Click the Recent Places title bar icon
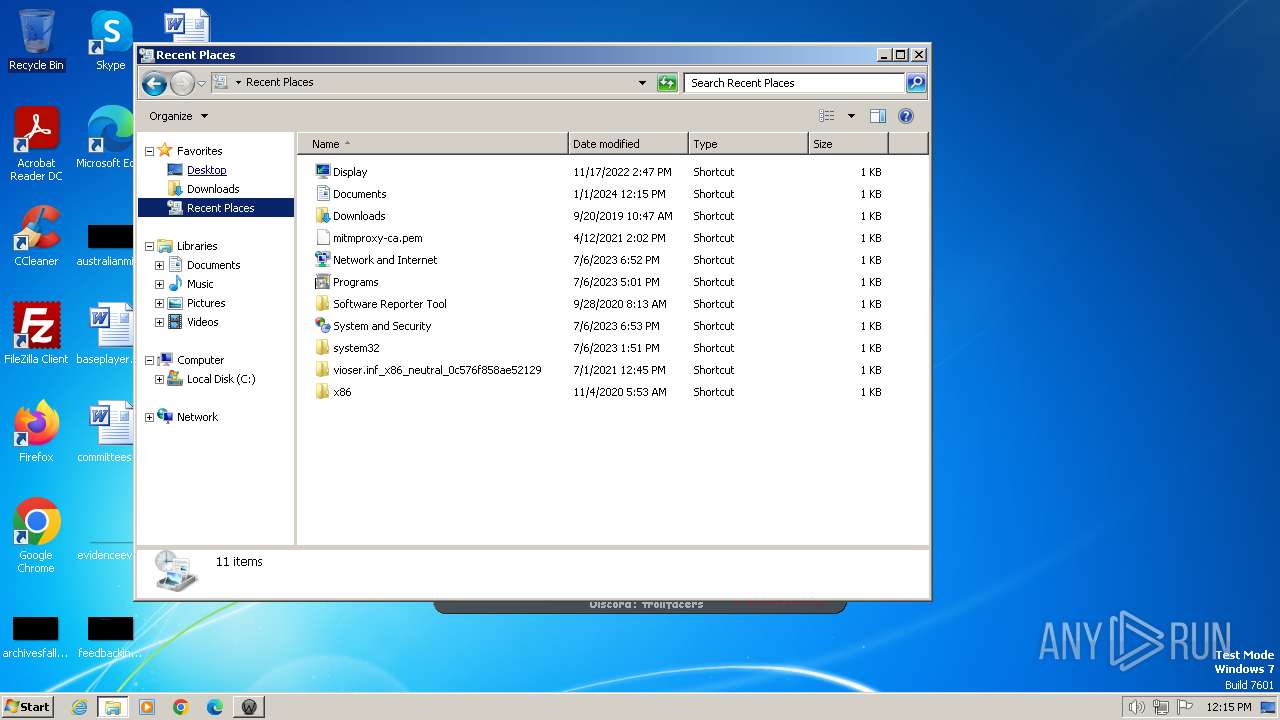 [x=146, y=55]
